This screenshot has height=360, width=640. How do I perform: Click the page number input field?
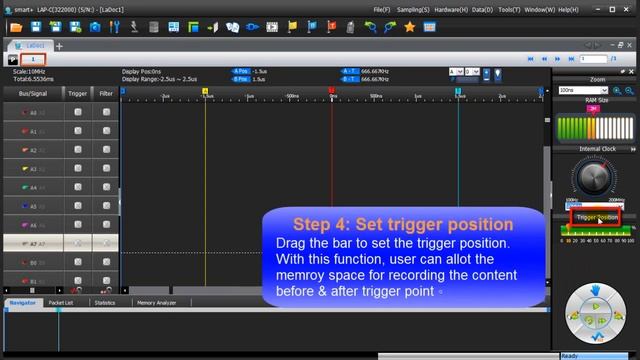[x=593, y=59]
